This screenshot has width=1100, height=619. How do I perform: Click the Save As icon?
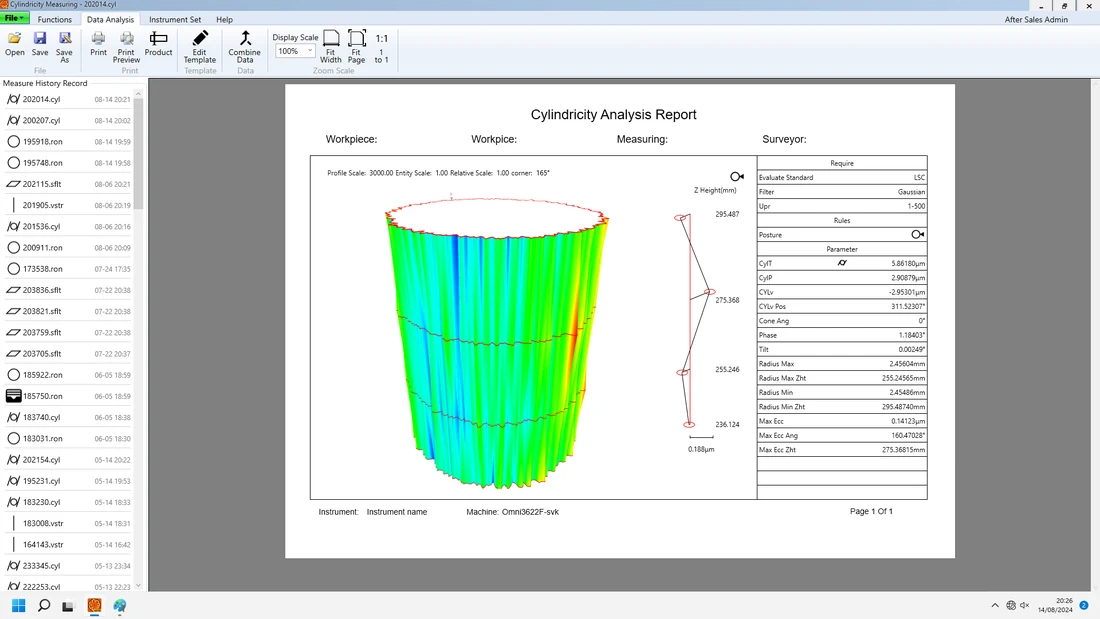(65, 47)
